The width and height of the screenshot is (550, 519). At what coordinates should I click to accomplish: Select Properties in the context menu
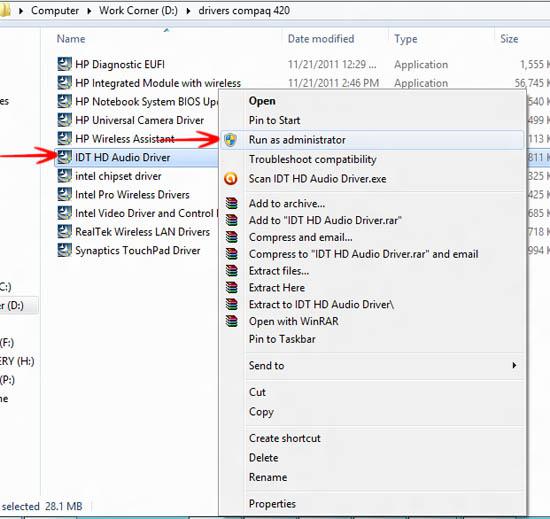coord(272,504)
